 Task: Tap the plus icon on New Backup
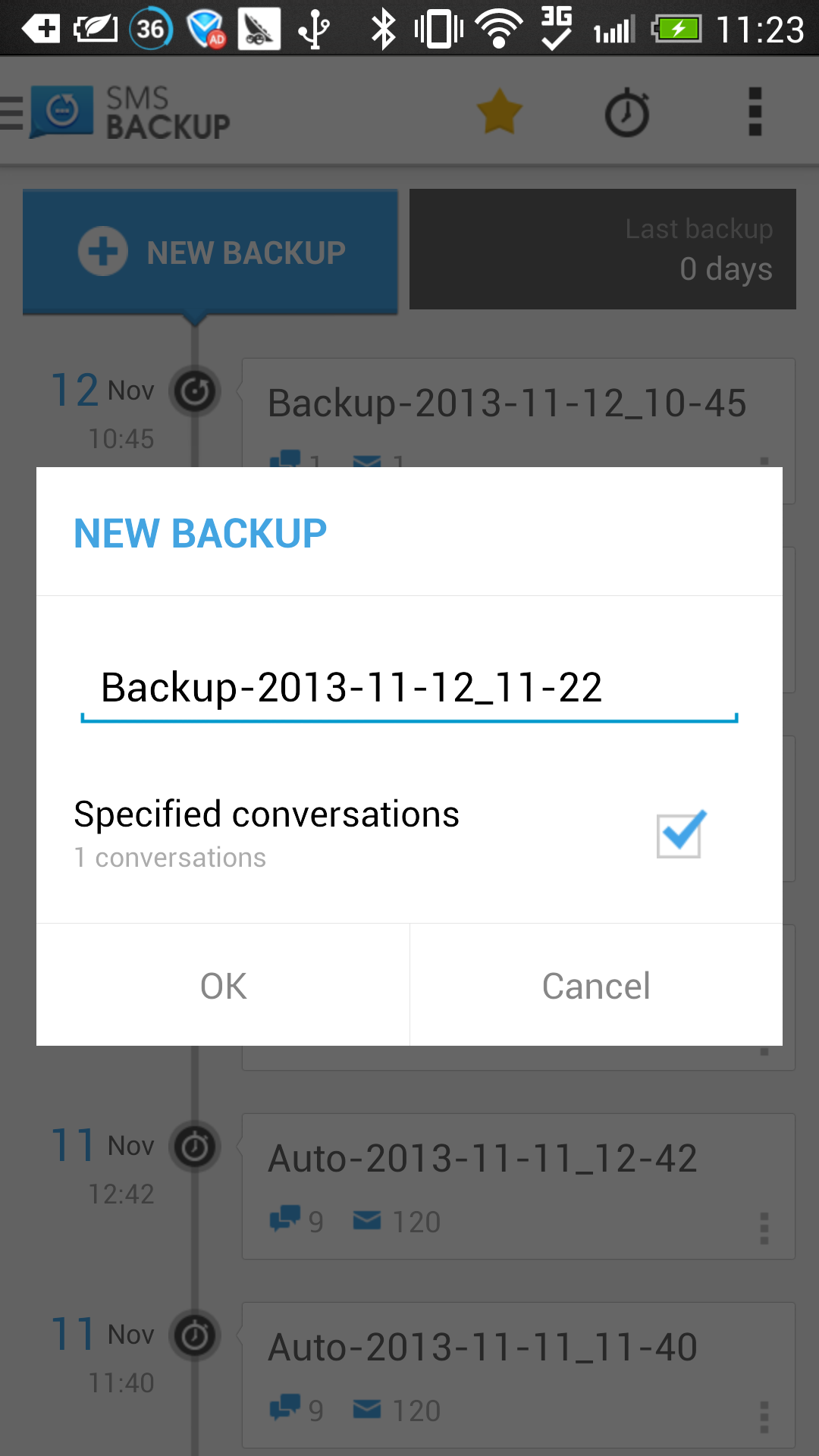[103, 251]
